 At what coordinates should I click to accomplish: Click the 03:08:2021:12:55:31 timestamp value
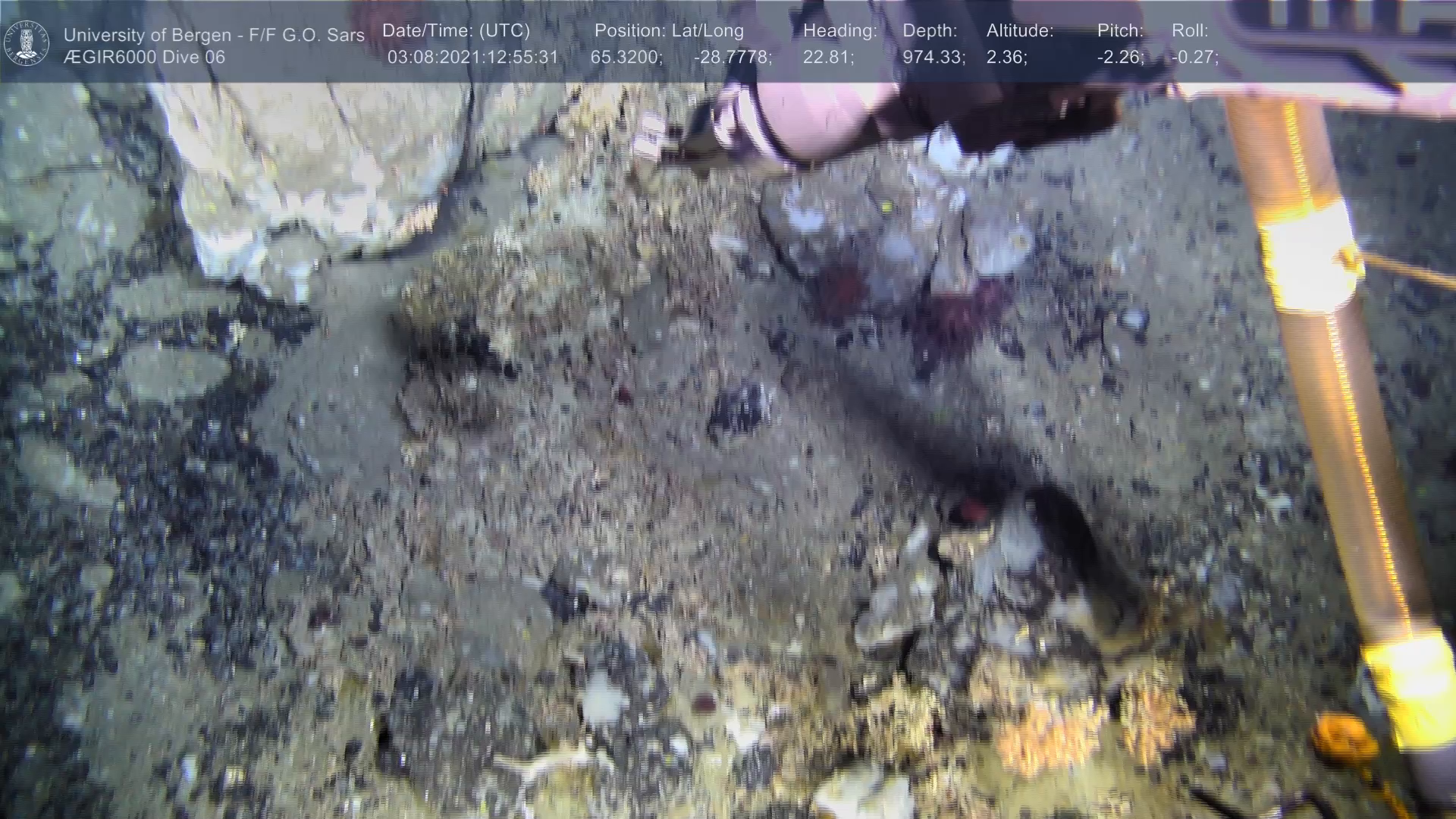pos(472,58)
